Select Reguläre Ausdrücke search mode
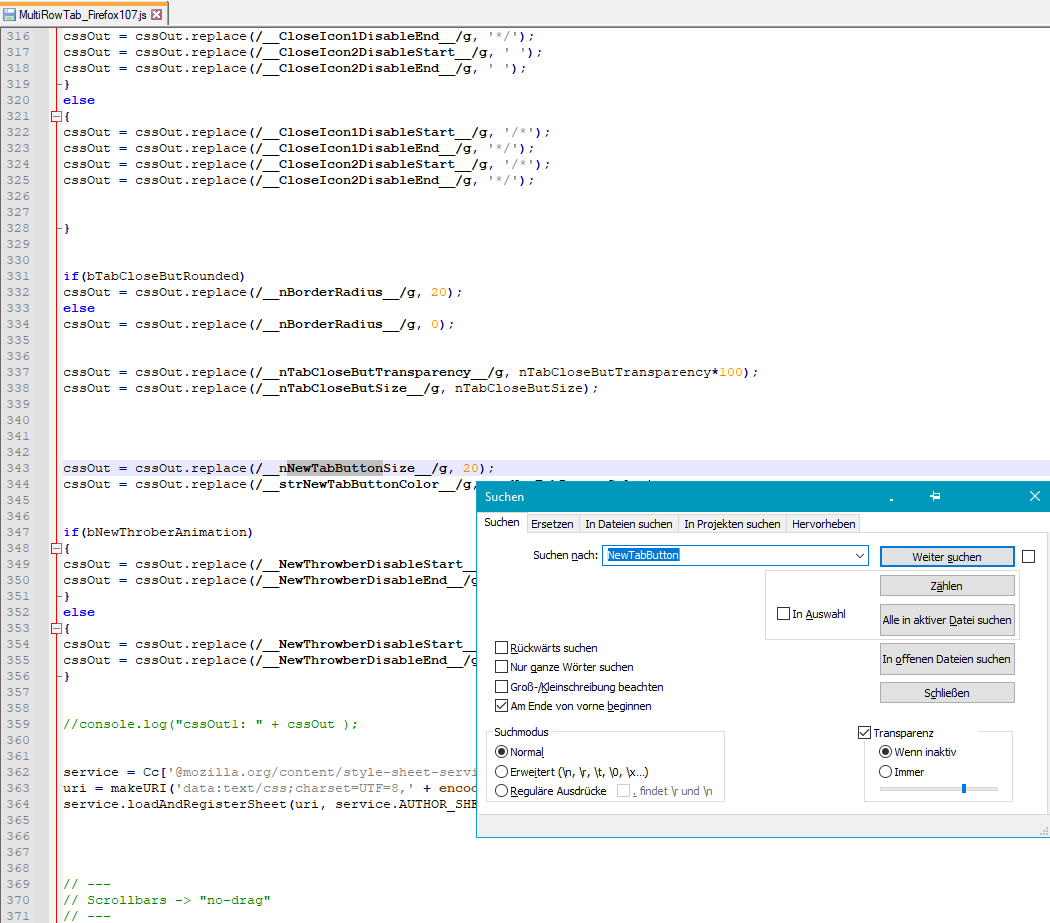Screen dimensions: 1050x923 click(x=502, y=791)
